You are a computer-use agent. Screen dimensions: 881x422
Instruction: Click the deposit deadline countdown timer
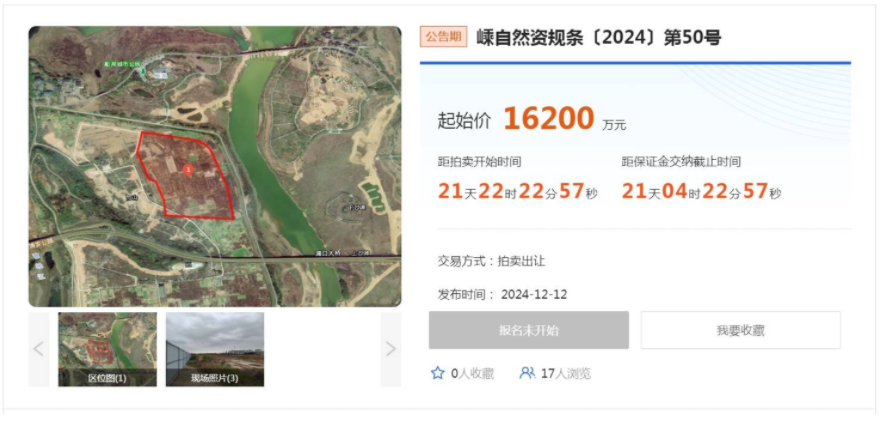coord(701,192)
